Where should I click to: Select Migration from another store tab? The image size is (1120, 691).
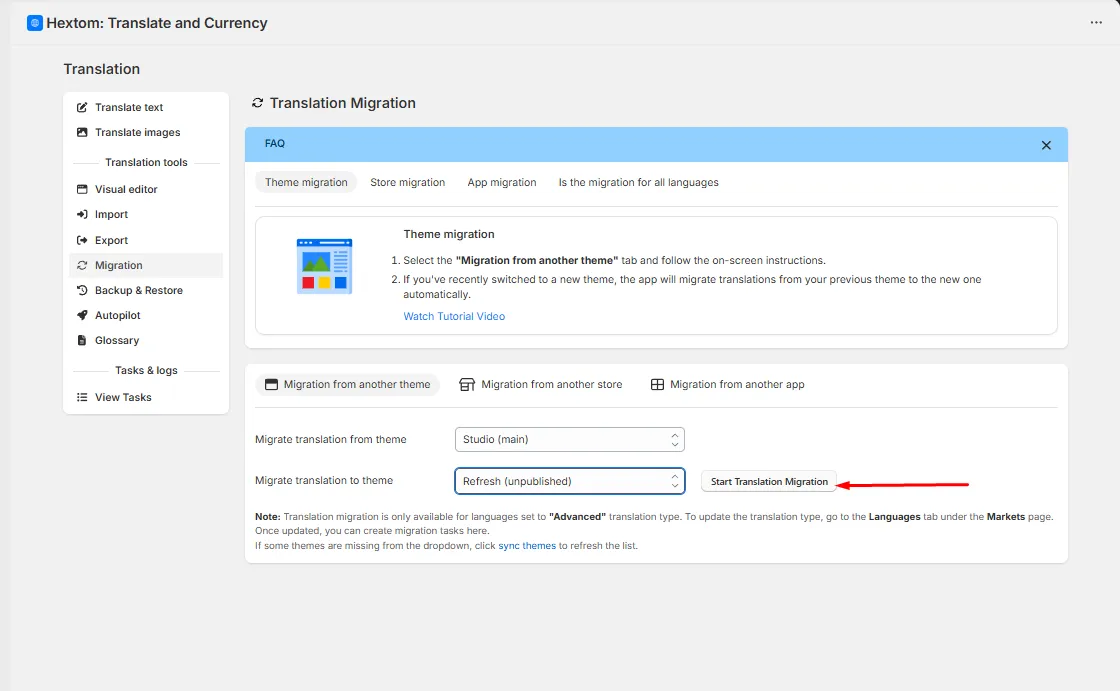tap(541, 384)
